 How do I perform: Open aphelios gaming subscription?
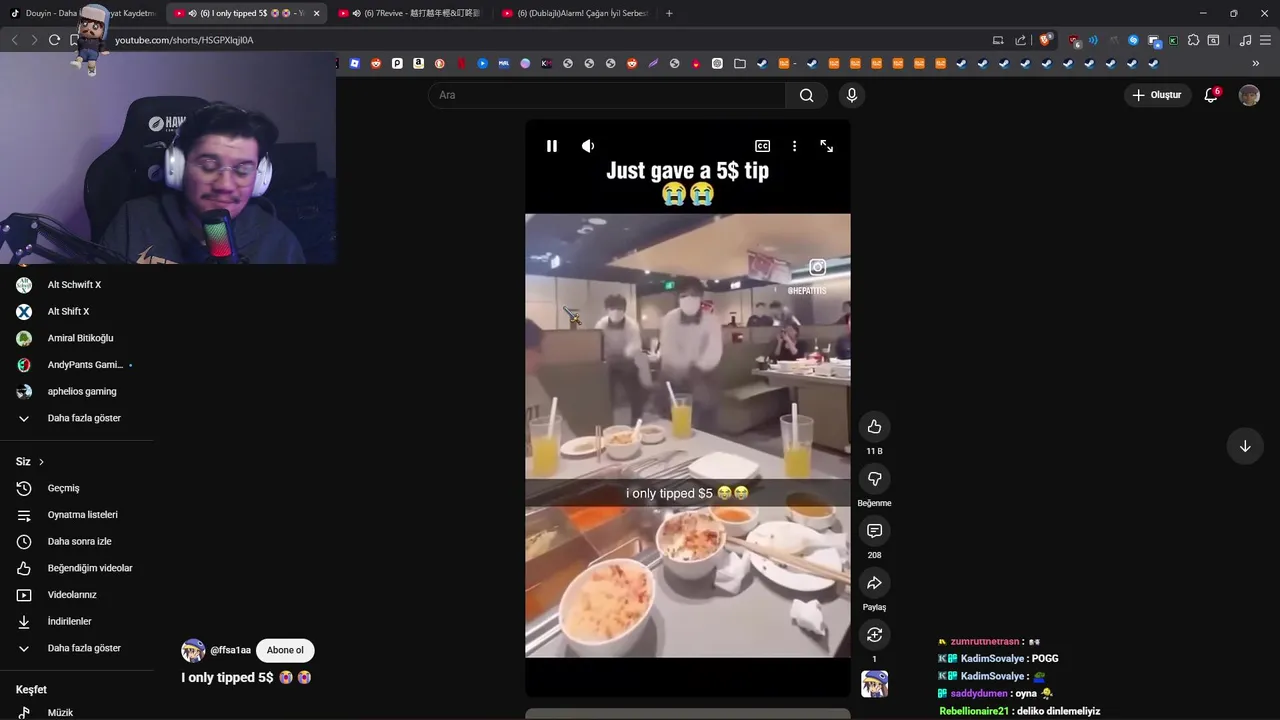(77, 391)
